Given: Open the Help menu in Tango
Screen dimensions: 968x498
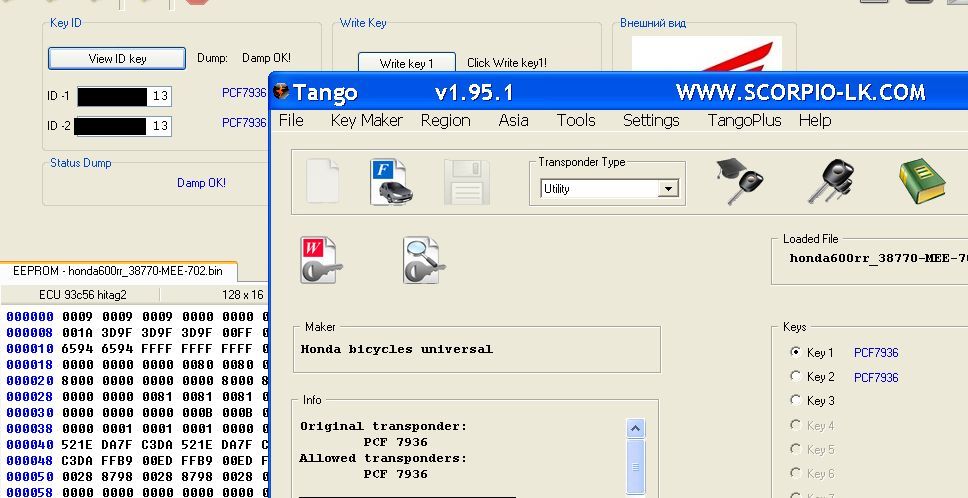Looking at the screenshot, I should (x=814, y=121).
